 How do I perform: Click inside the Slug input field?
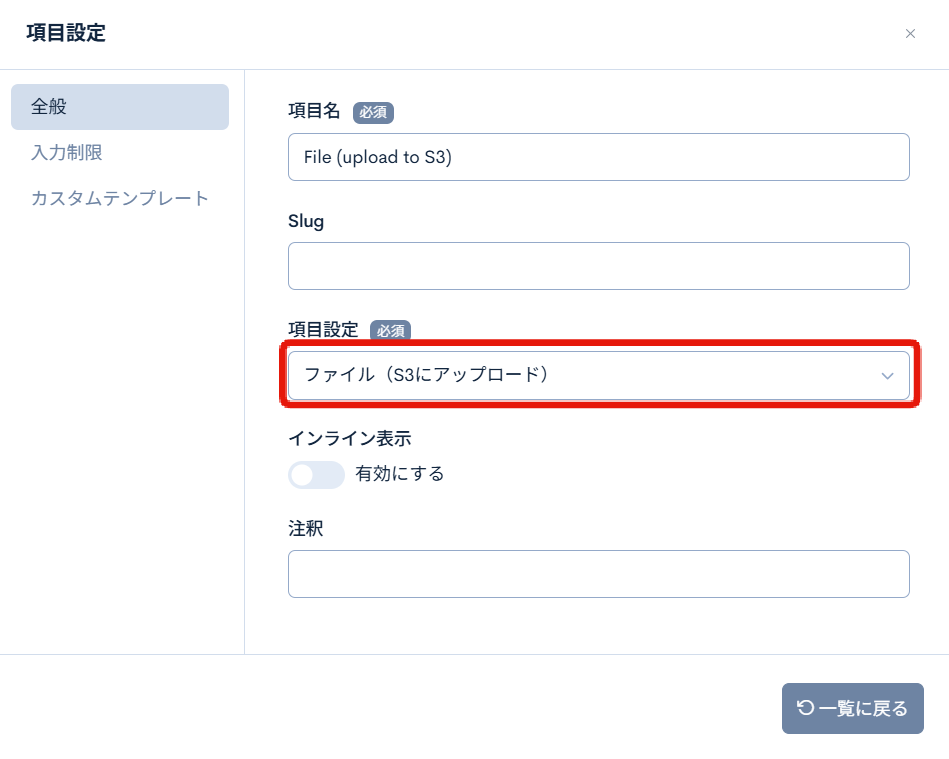598,265
